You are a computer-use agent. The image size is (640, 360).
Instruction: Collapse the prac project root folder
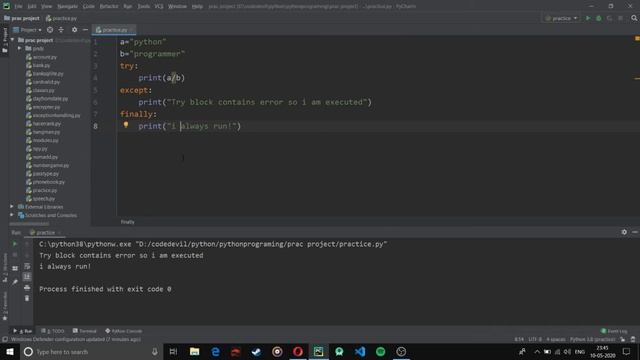tap(13, 40)
